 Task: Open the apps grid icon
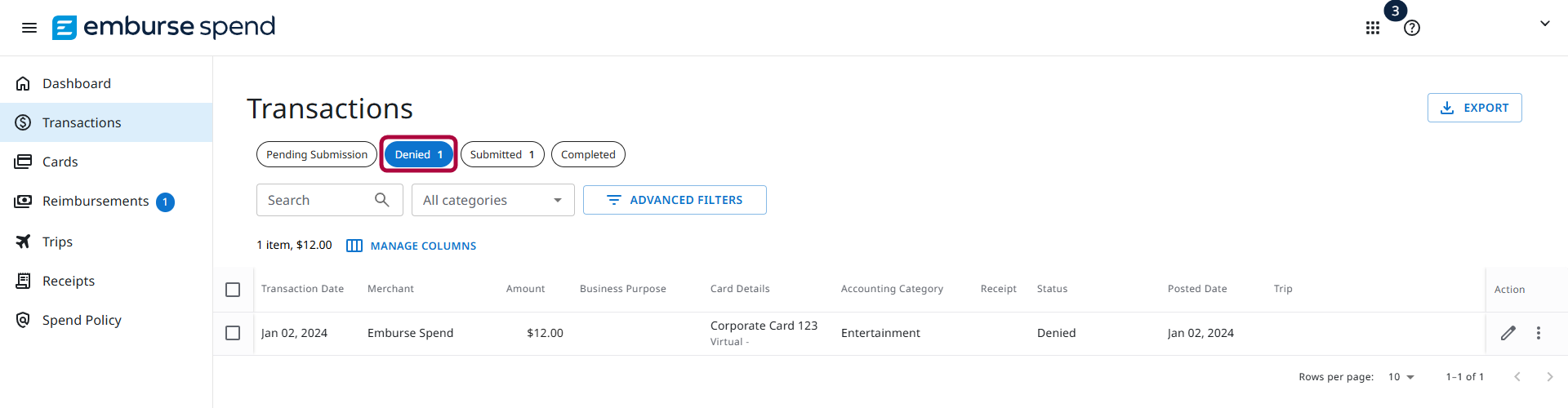tap(1373, 28)
